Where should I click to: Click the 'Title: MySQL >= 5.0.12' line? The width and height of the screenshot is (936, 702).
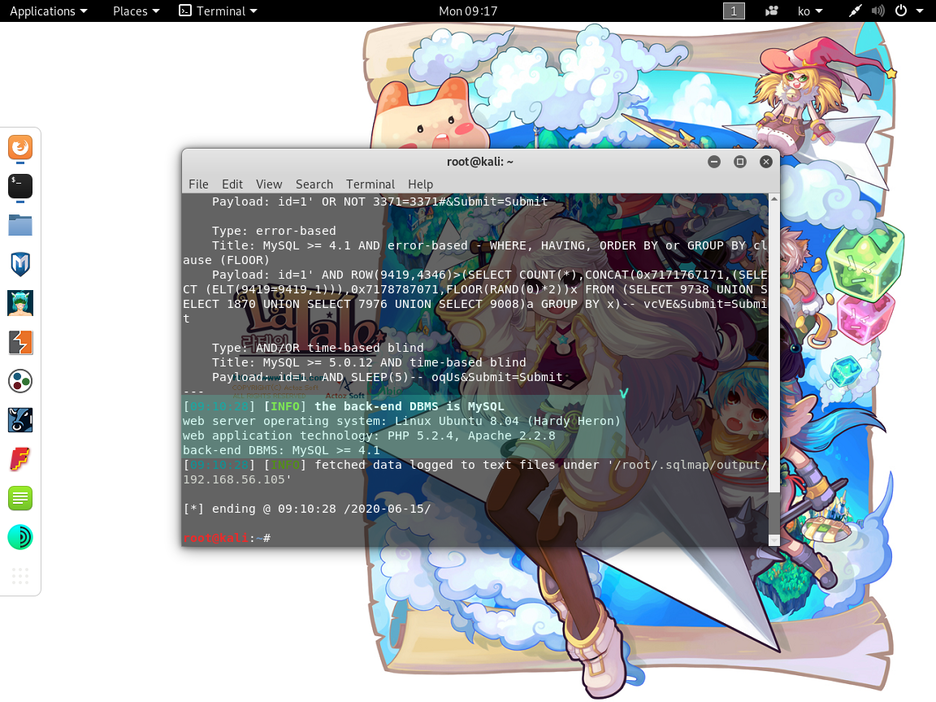[x=369, y=362]
